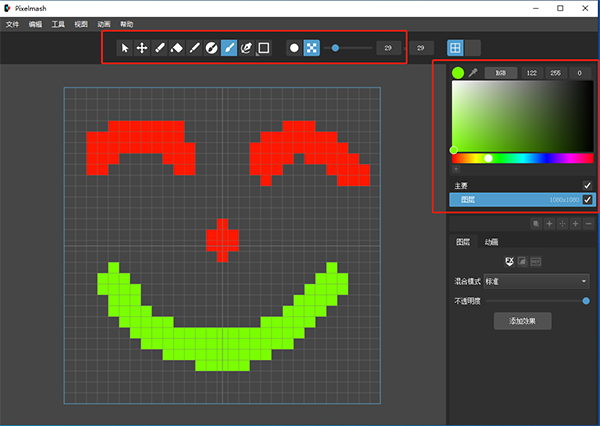Screen dimensions: 600x426
Task: Select the arrow pointer tool
Action: point(125,47)
